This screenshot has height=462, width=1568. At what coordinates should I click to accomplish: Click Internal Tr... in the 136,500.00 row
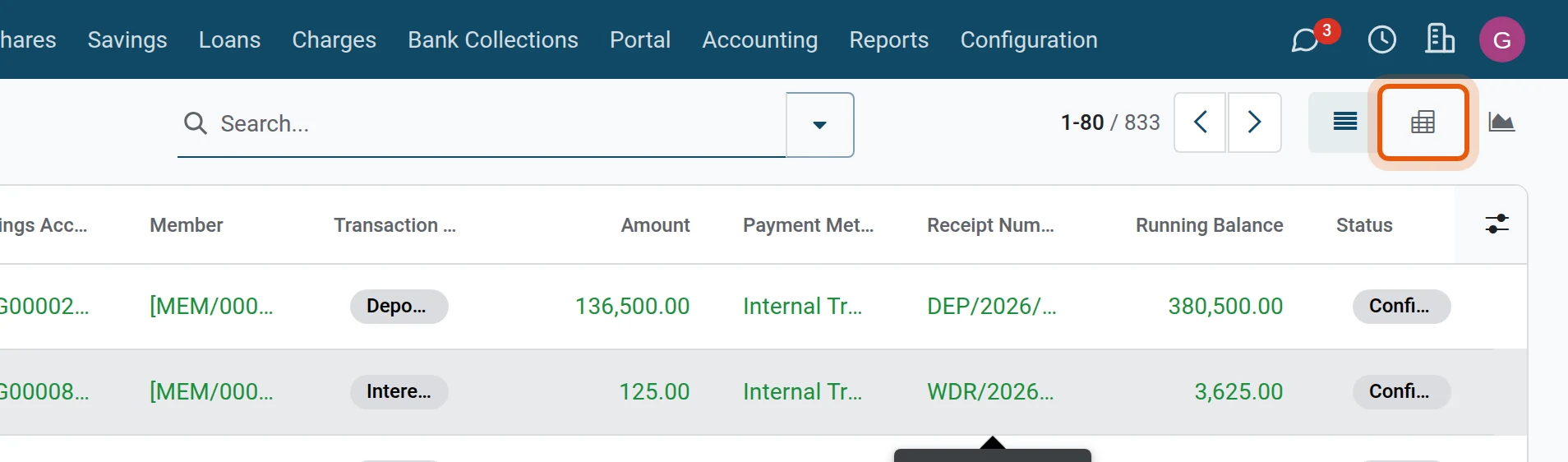point(802,307)
